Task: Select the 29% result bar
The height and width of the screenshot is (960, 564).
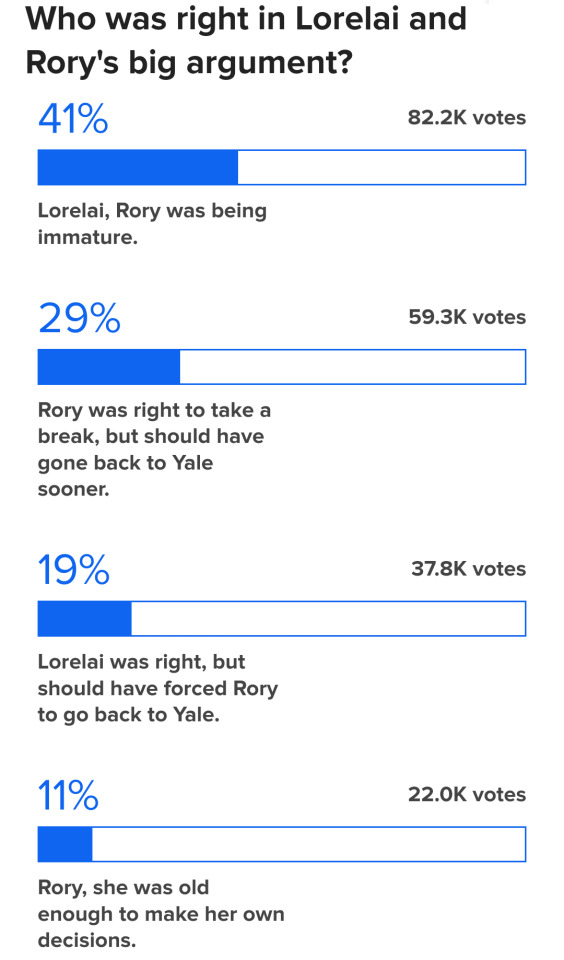Action: [x=282, y=367]
